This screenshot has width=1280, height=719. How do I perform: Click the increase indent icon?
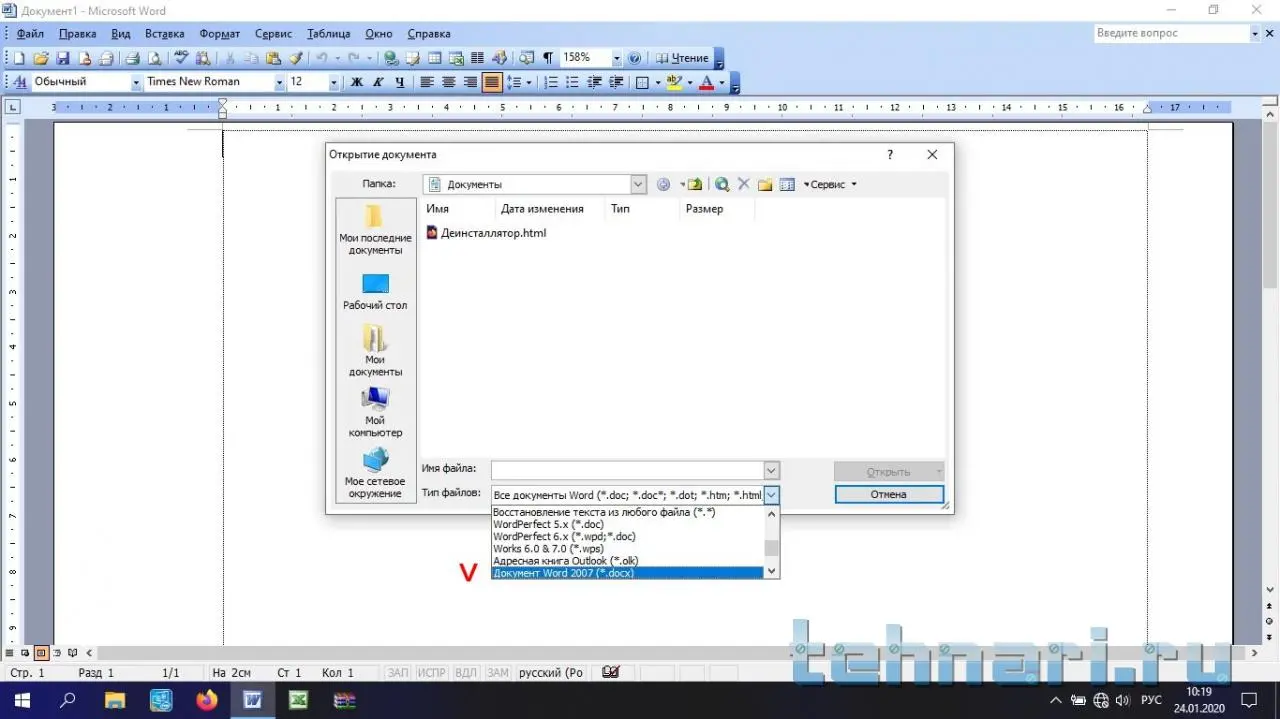click(x=617, y=82)
